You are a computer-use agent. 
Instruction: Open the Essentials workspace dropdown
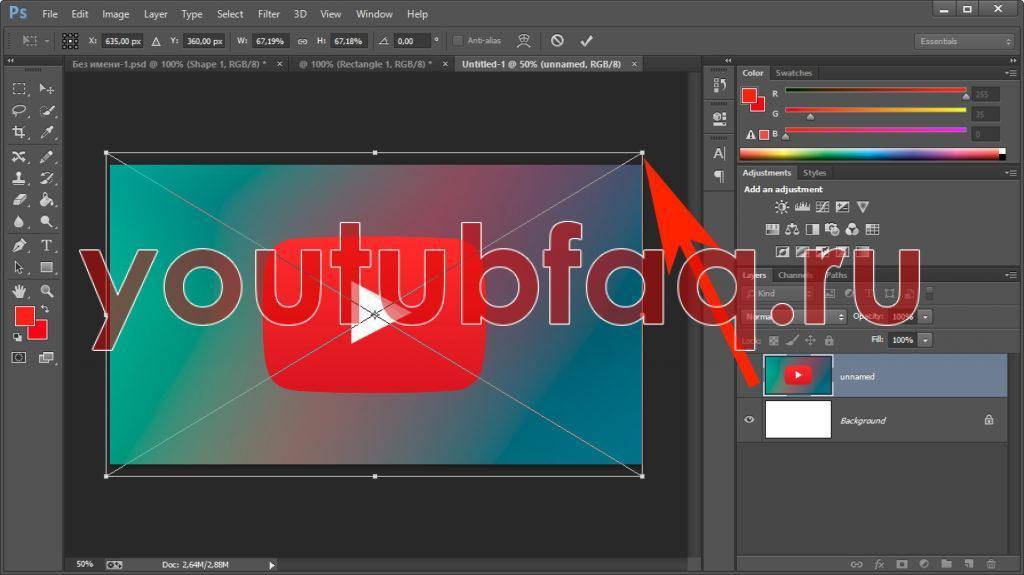(964, 41)
